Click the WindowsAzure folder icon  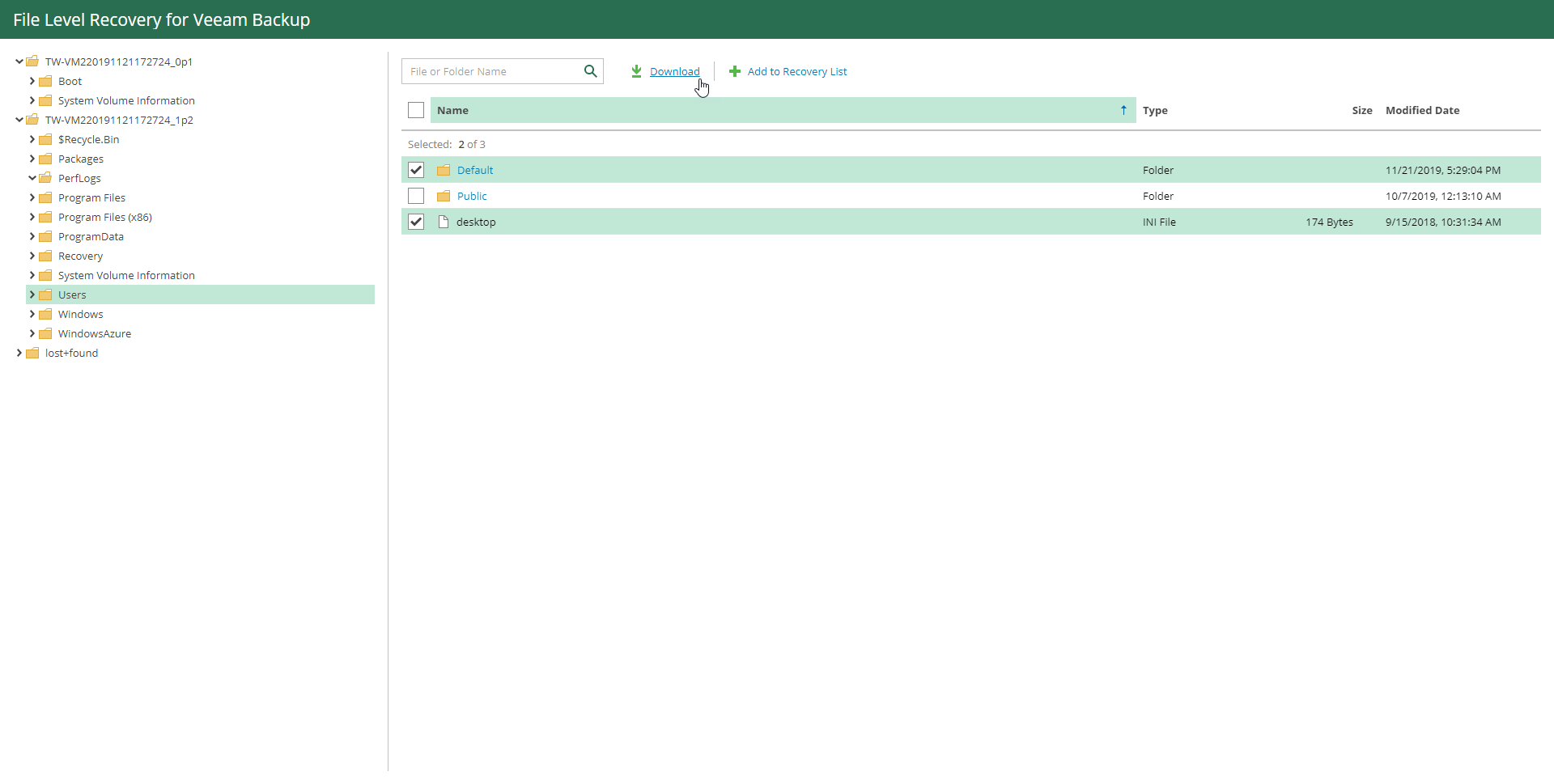tap(45, 333)
